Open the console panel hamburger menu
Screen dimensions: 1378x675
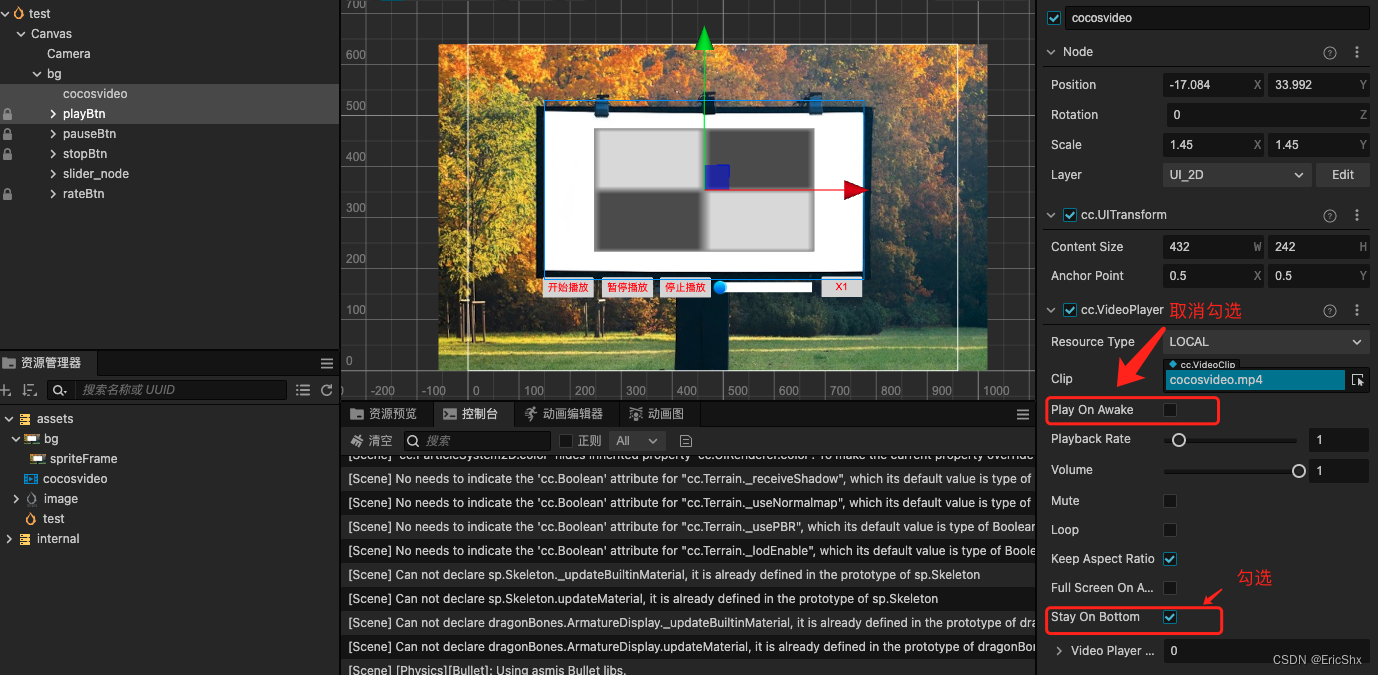[1023, 414]
